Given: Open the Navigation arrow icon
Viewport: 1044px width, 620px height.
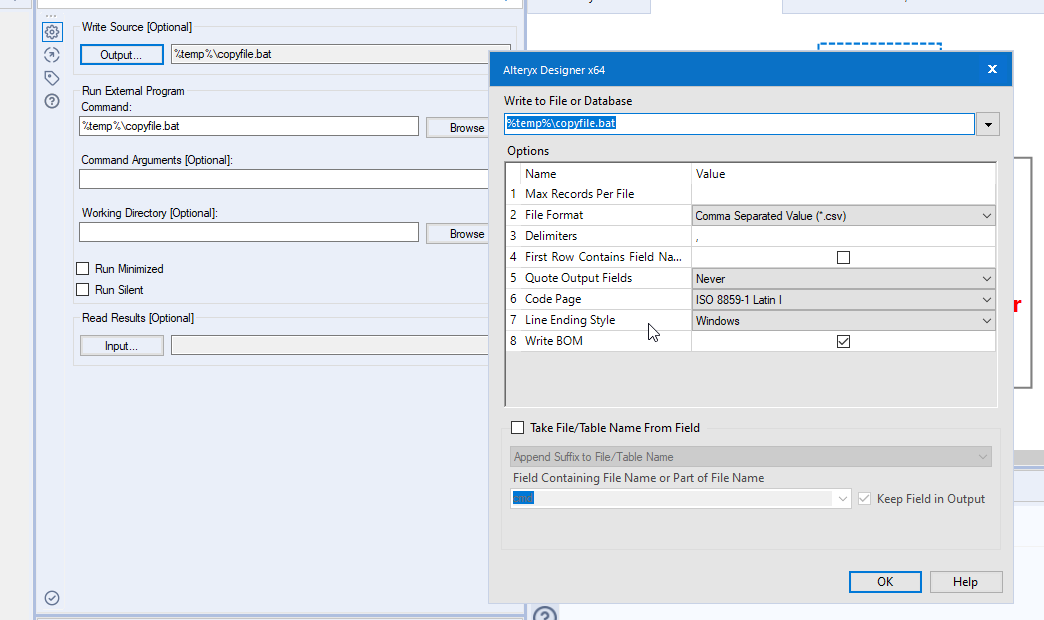Looking at the screenshot, I should (52, 55).
